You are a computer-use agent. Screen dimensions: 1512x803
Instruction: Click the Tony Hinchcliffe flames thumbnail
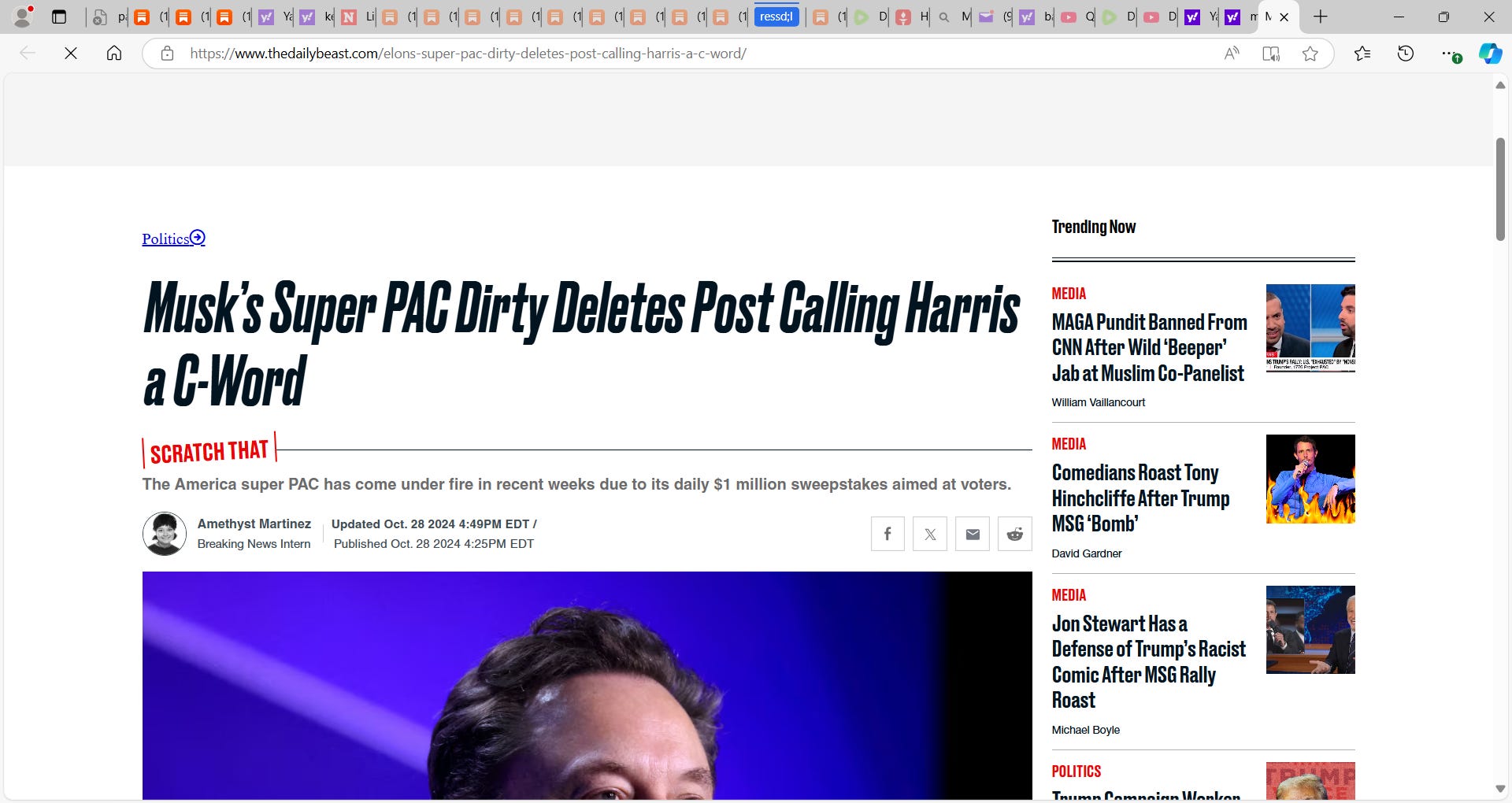coord(1310,479)
